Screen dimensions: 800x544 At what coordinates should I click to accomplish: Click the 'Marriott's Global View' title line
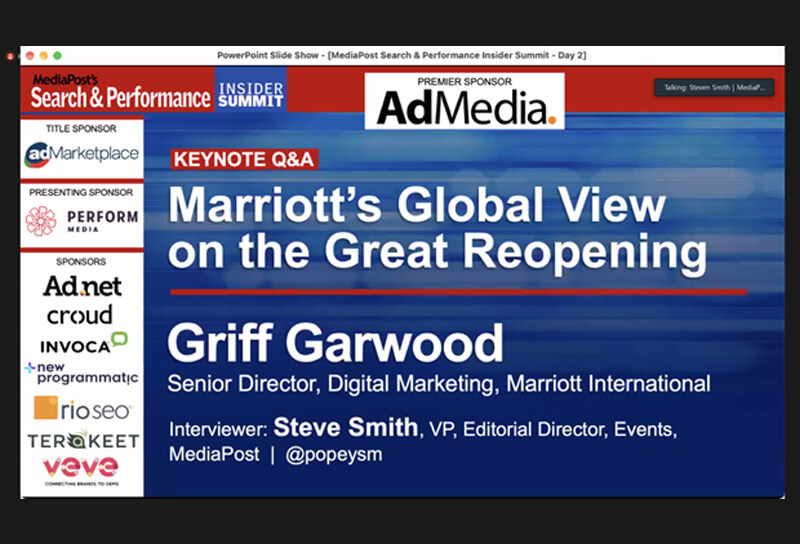417,205
